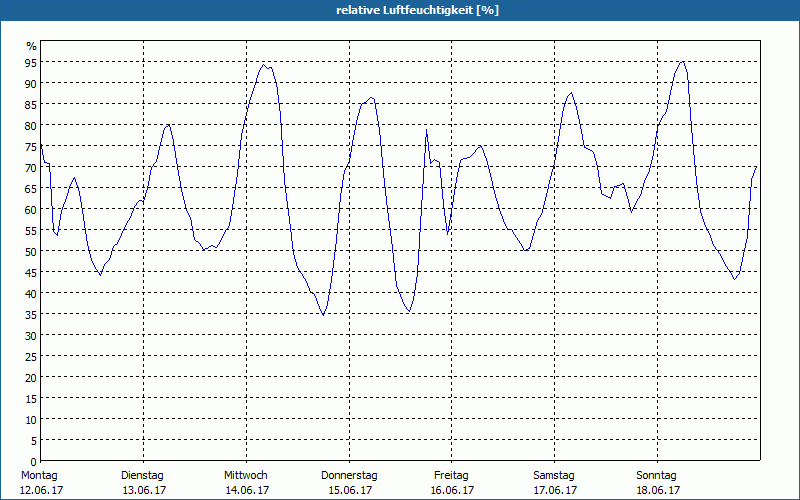This screenshot has width=800, height=500.
Task: Select the Dienstag day label
Action: (143, 475)
